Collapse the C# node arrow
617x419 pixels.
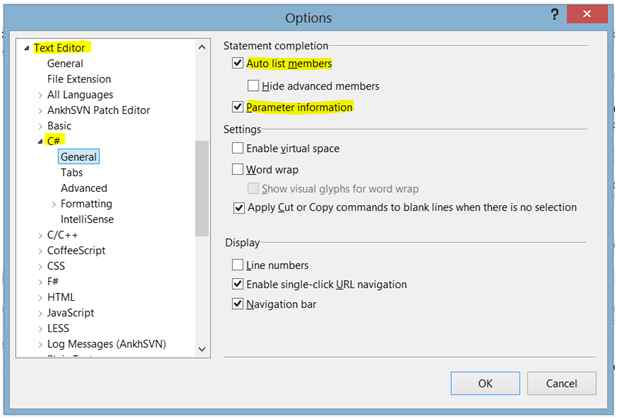[x=40, y=142]
